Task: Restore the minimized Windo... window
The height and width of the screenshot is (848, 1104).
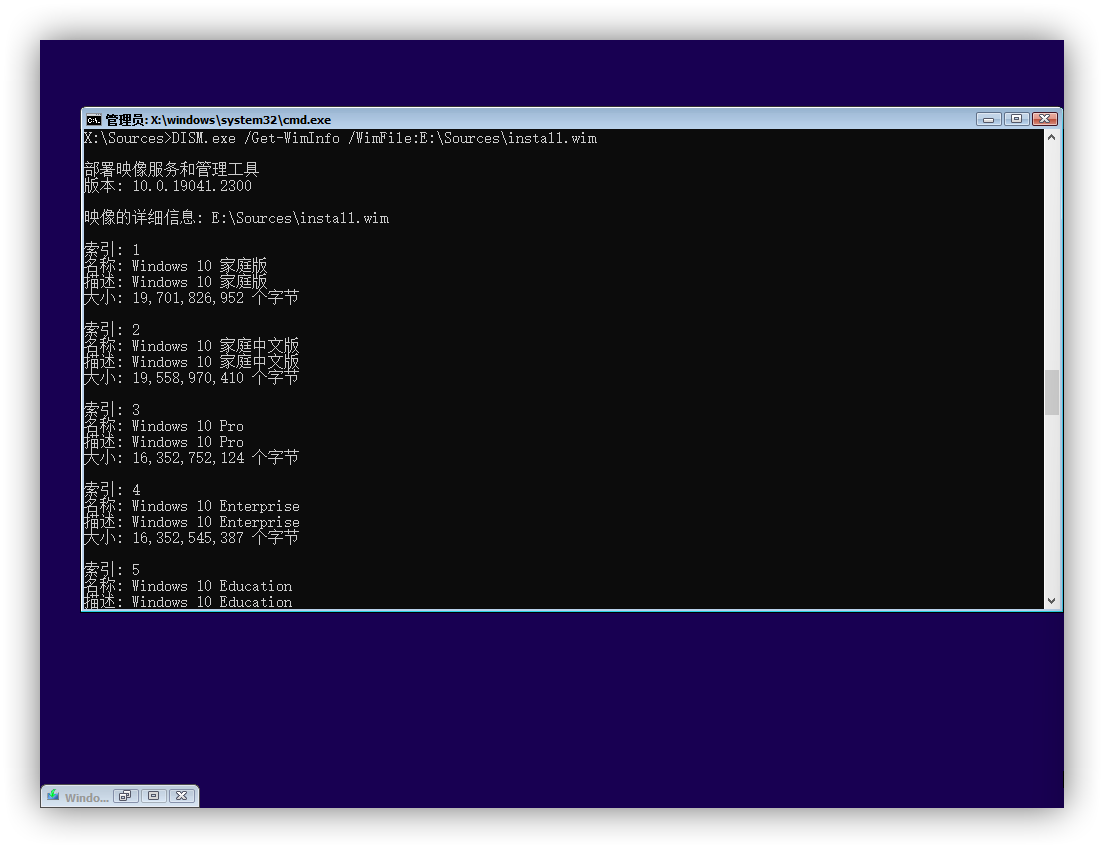Action: click(125, 796)
